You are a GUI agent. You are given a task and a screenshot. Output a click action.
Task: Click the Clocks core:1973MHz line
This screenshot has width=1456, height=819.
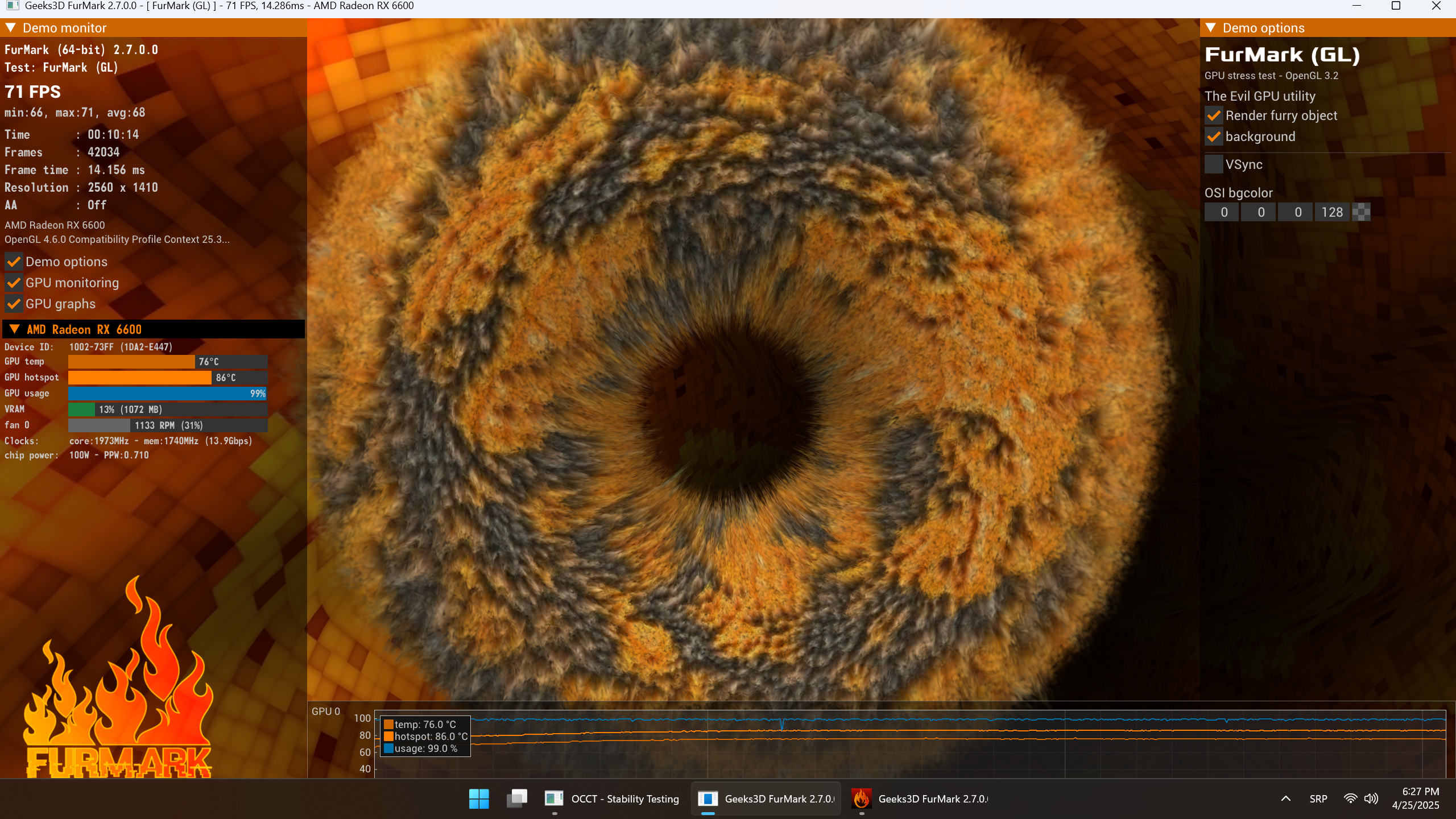[129, 441]
